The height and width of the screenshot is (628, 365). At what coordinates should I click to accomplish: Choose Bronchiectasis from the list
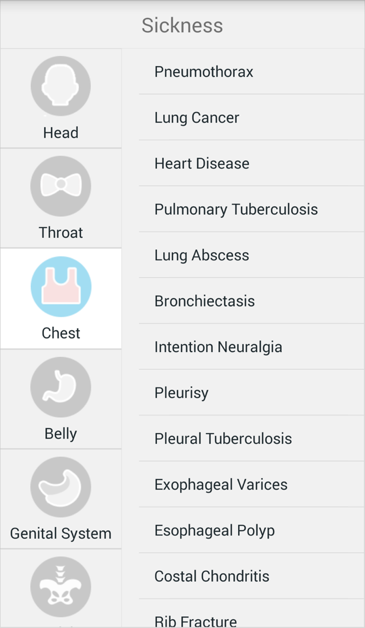(252, 301)
